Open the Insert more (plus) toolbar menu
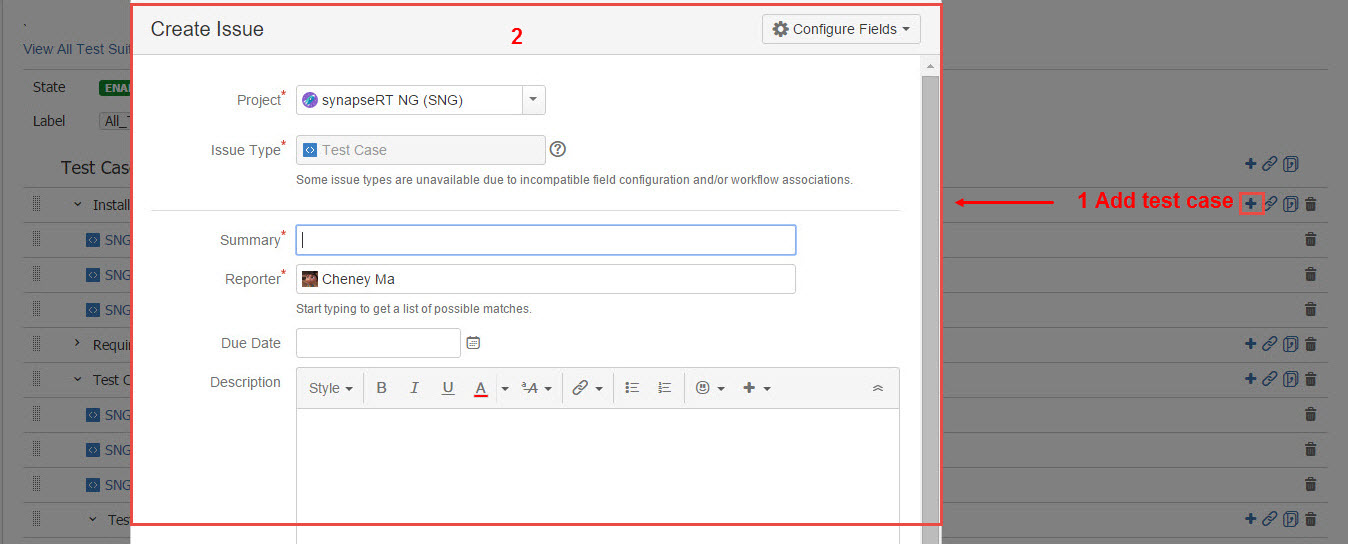 pyautogui.click(x=756, y=388)
